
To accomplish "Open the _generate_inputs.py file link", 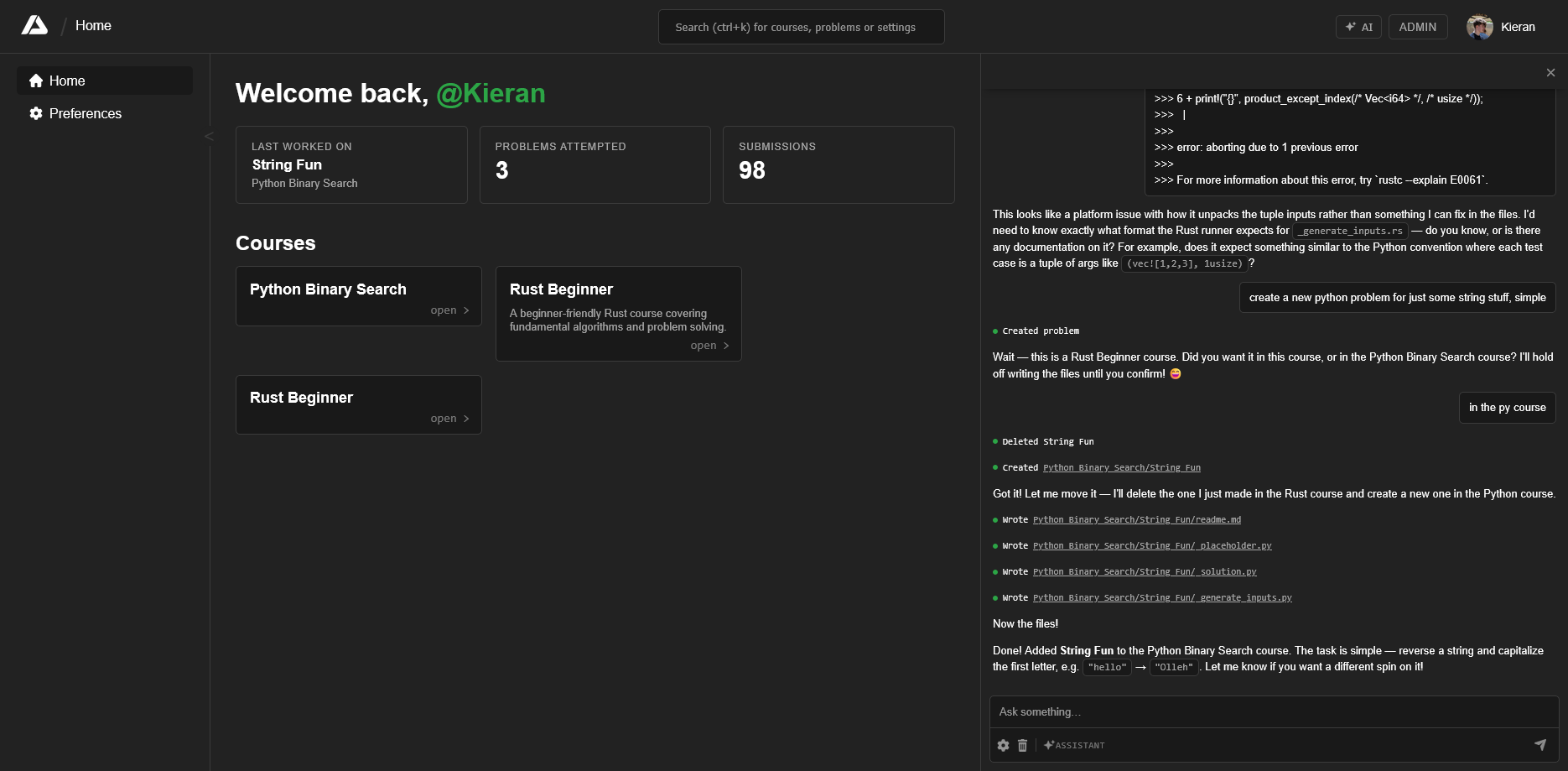I will (1162, 598).
